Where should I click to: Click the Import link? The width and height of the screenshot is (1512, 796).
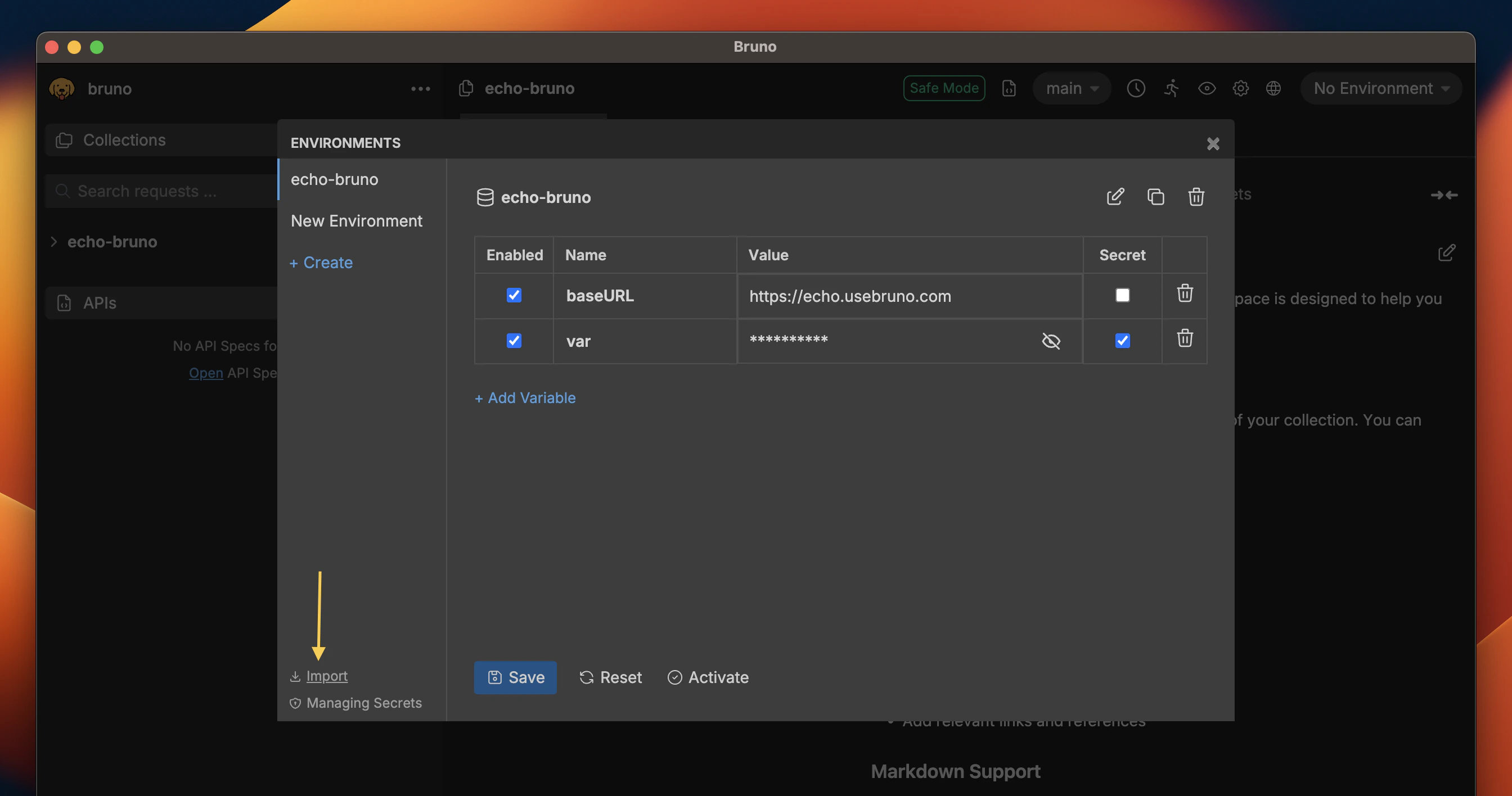[x=326, y=676]
